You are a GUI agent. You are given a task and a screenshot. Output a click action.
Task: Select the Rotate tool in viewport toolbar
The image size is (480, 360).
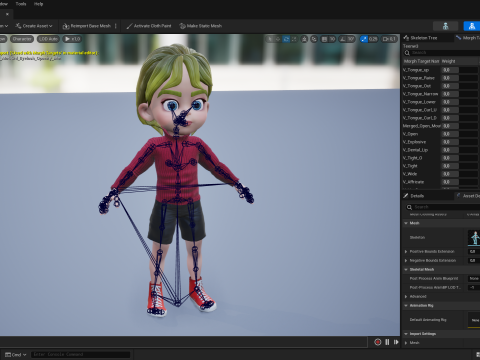click(x=286, y=39)
